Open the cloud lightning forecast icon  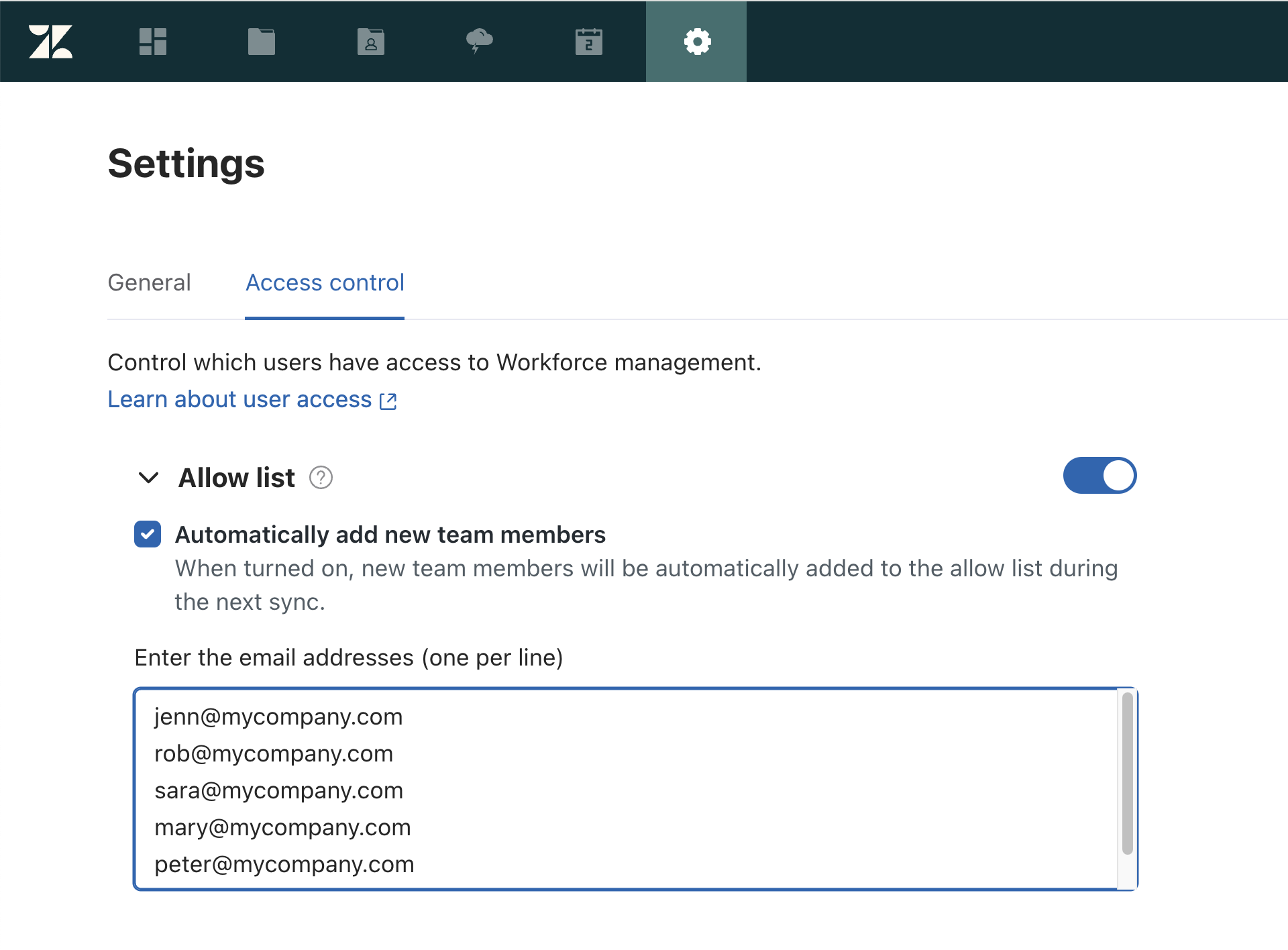pyautogui.click(x=479, y=41)
